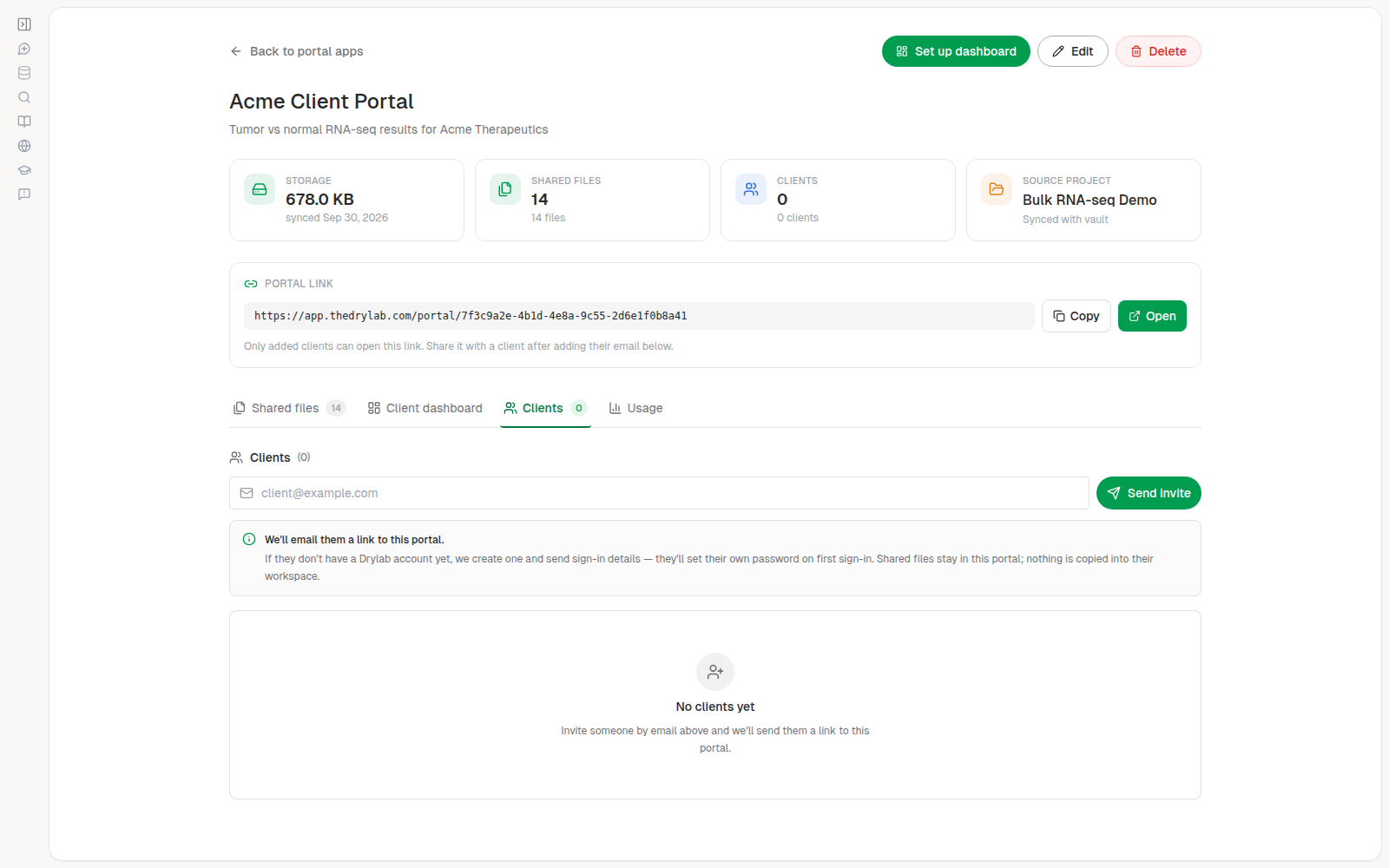Click the Shared Files card icon
This screenshot has height=868, width=1389.
pyautogui.click(x=505, y=189)
